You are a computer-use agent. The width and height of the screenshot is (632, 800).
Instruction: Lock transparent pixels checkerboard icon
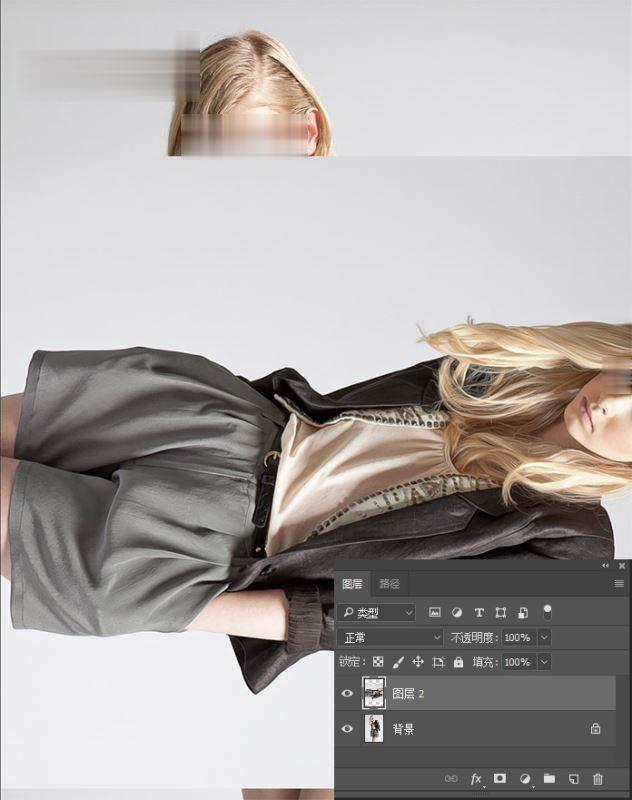coord(378,662)
